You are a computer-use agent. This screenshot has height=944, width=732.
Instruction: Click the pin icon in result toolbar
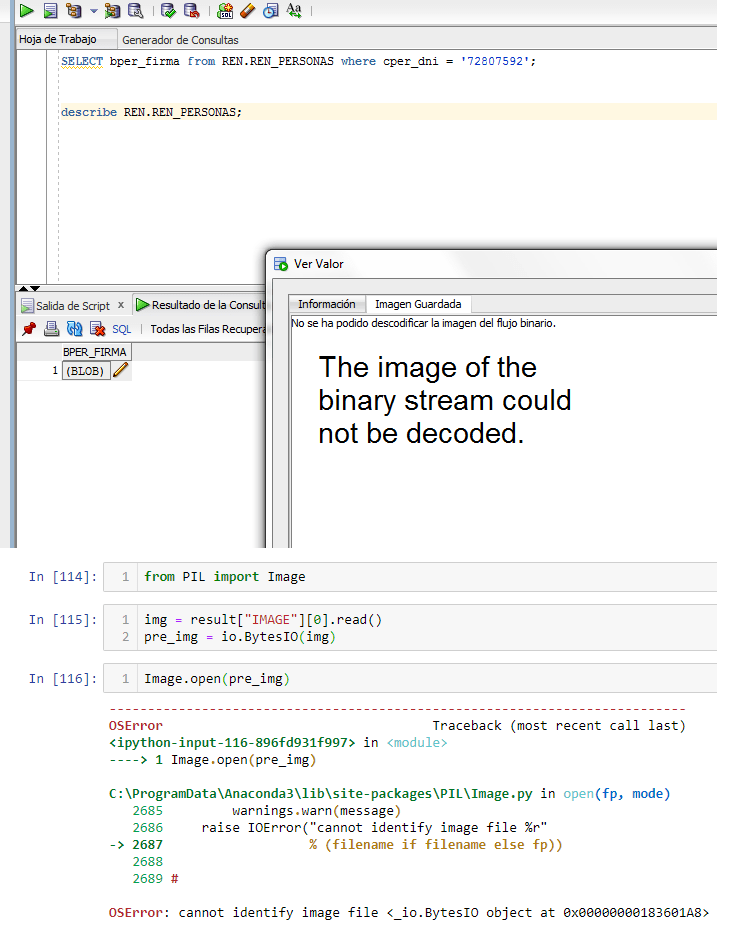point(29,329)
